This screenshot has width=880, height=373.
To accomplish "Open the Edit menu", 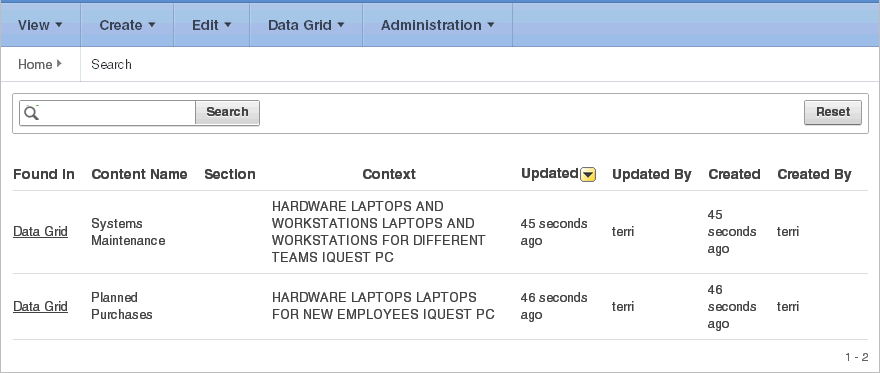I will [x=212, y=25].
